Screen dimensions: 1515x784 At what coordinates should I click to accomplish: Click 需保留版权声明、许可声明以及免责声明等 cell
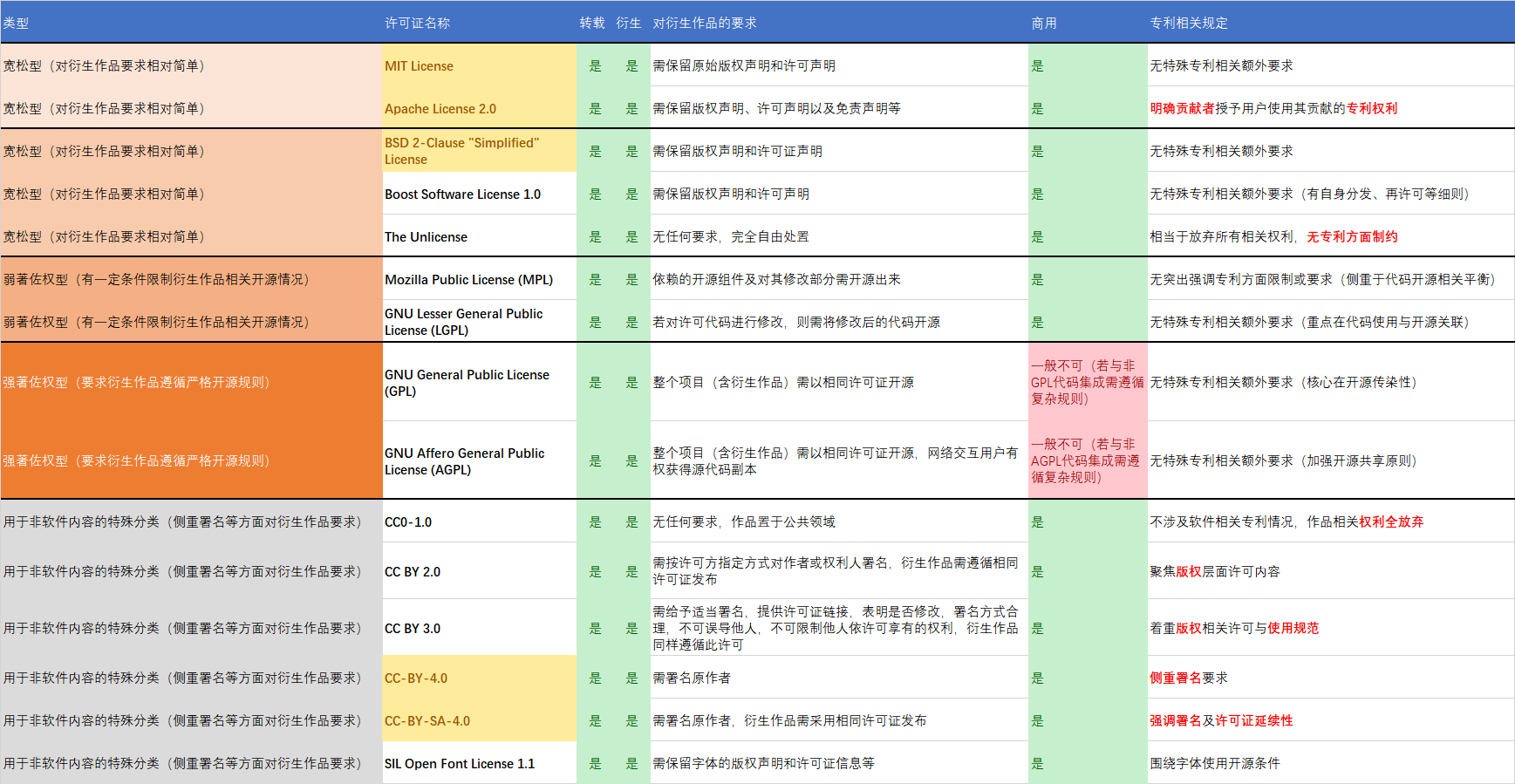coord(839,107)
